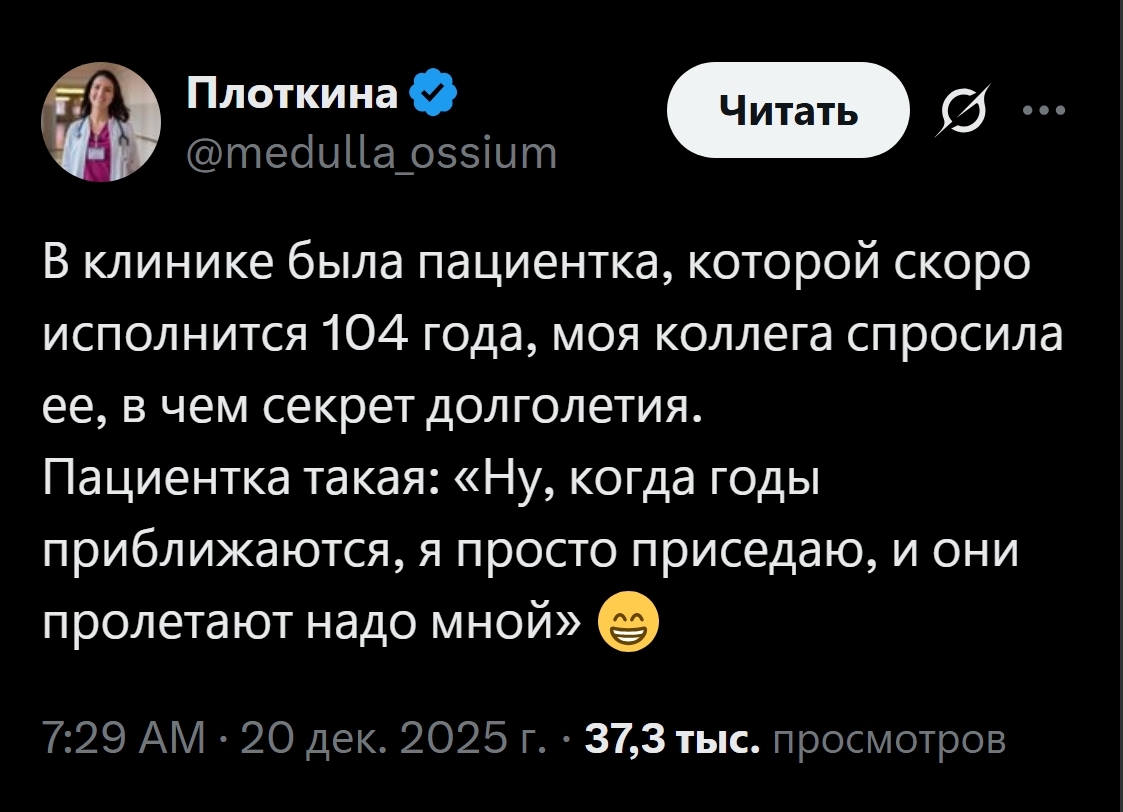The image size is (1123, 812).
Task: Click the display name Плоткина
Action: [x=292, y=95]
